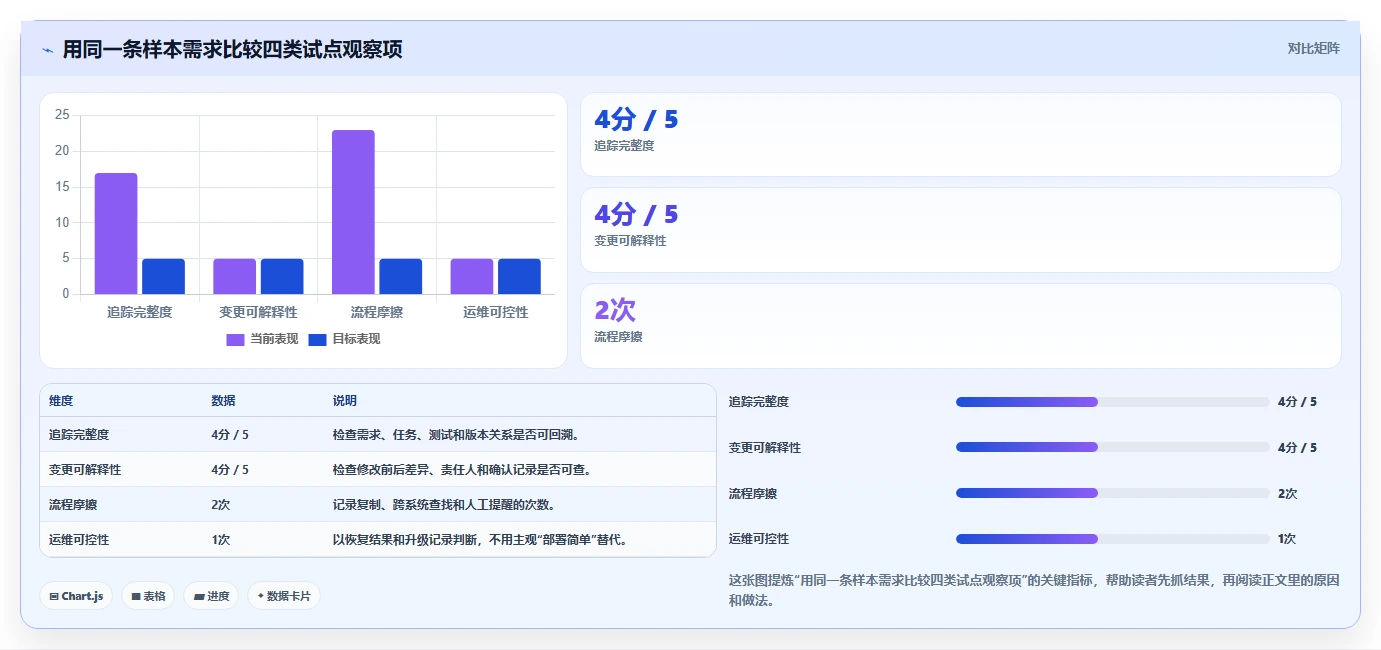Click the 1次 data cell in table

point(221,540)
